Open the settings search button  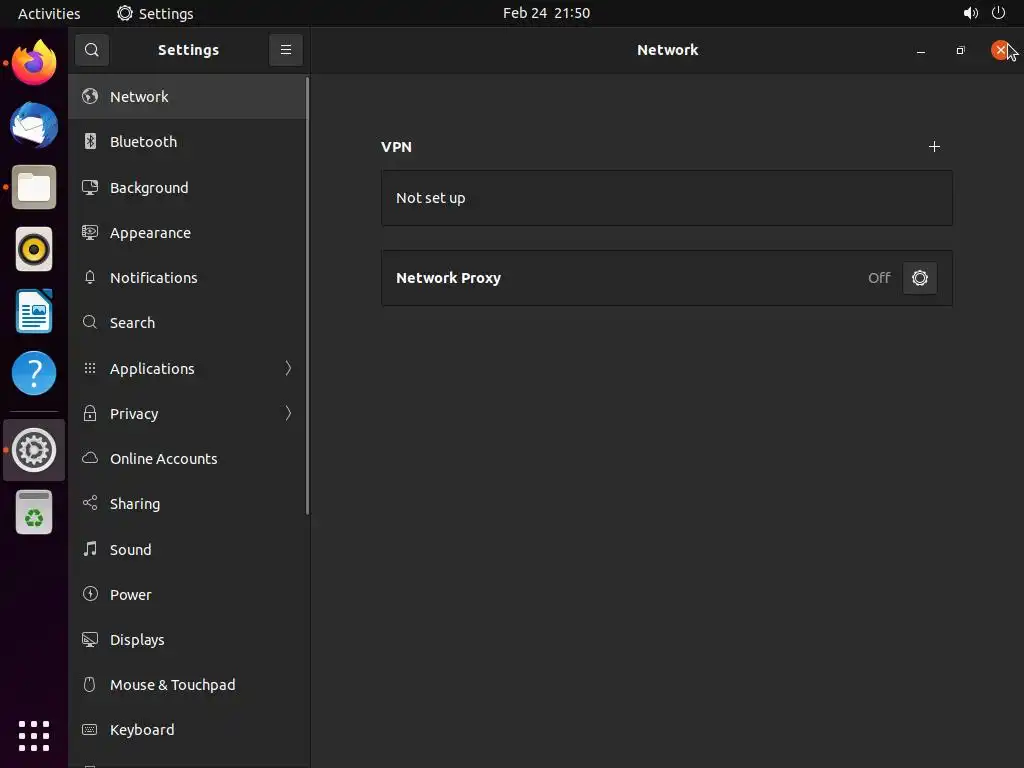coord(91,50)
